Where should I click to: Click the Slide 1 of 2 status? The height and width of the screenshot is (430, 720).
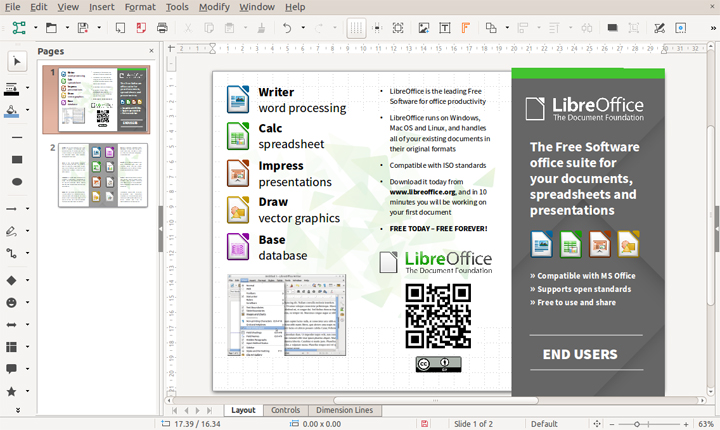coord(473,424)
